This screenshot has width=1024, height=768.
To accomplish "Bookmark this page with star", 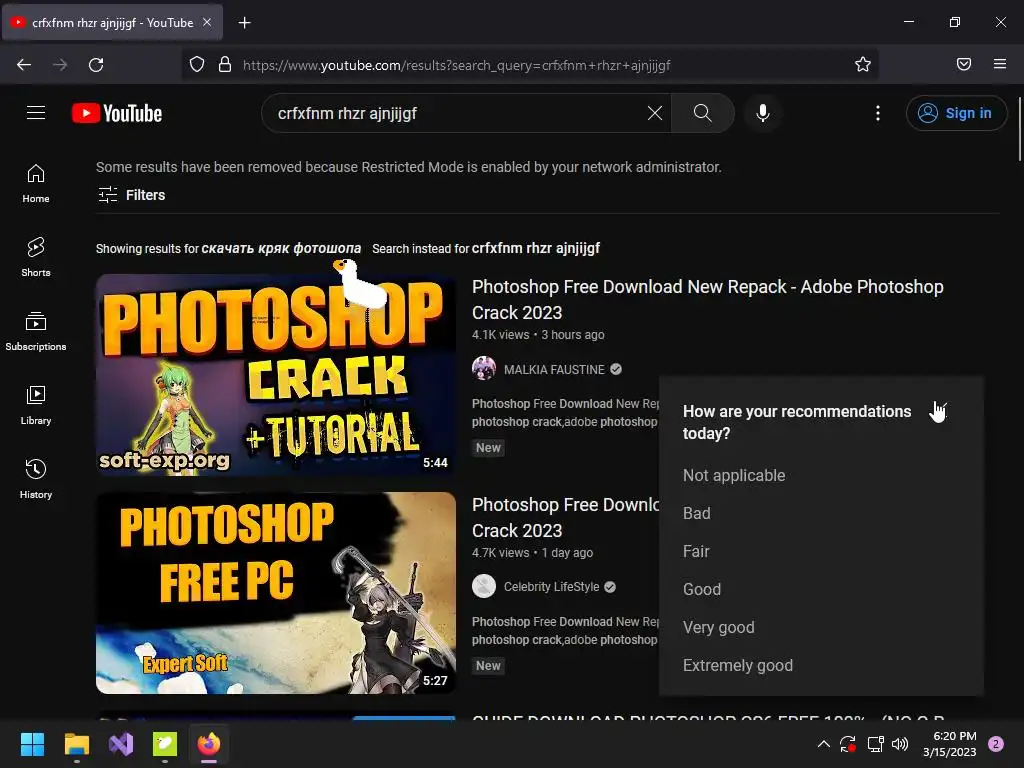I will tap(863, 65).
